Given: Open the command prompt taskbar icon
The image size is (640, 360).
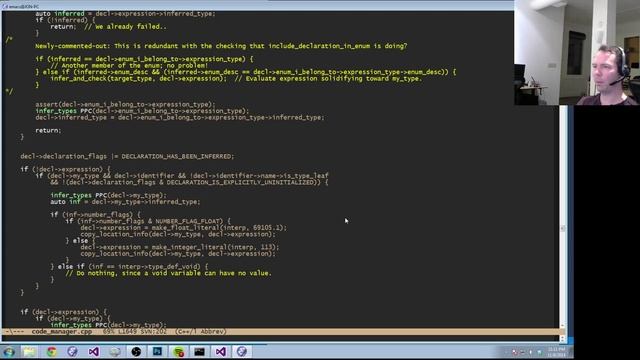Looking at the screenshot, I should pos(200,351).
